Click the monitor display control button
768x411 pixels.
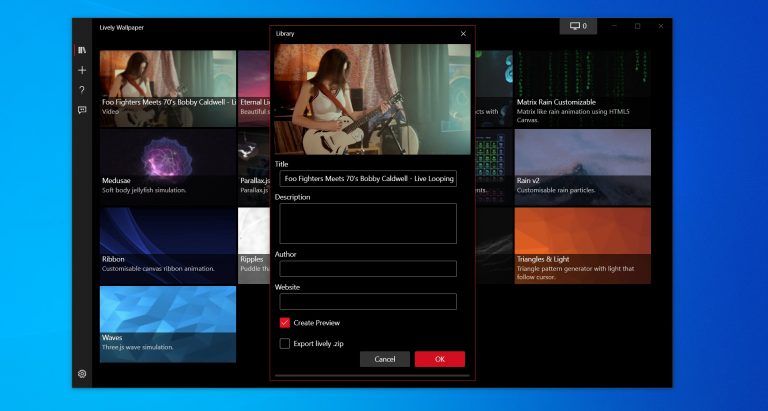pos(578,26)
